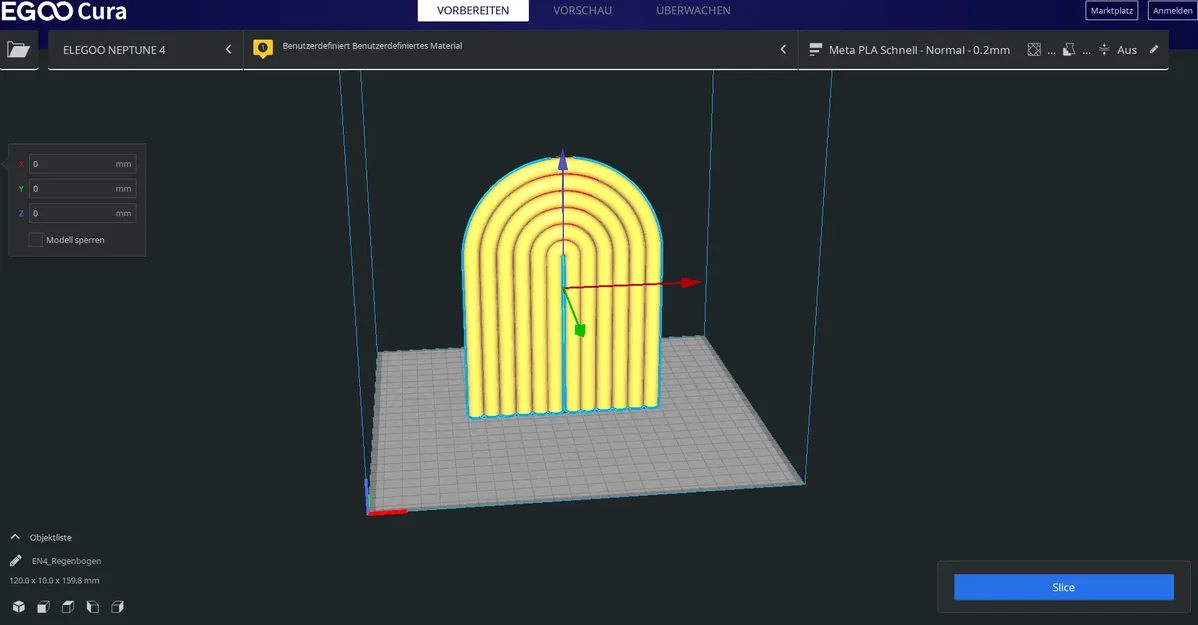Click the Y position input field
1198x625 pixels.
83,189
